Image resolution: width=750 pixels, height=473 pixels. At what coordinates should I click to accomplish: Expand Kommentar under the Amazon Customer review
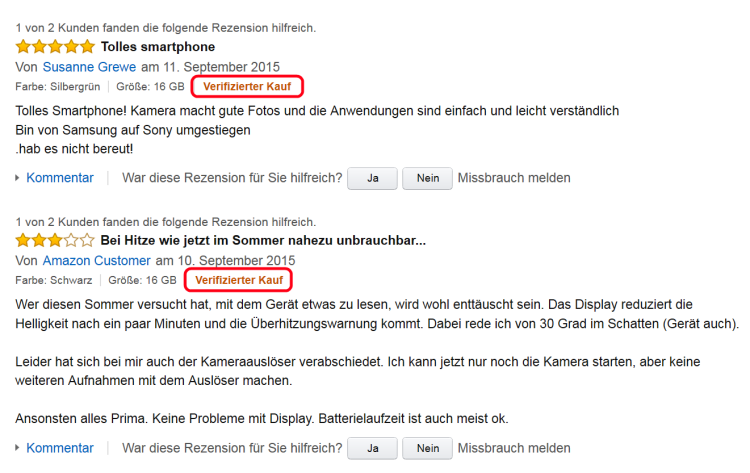tap(59, 448)
